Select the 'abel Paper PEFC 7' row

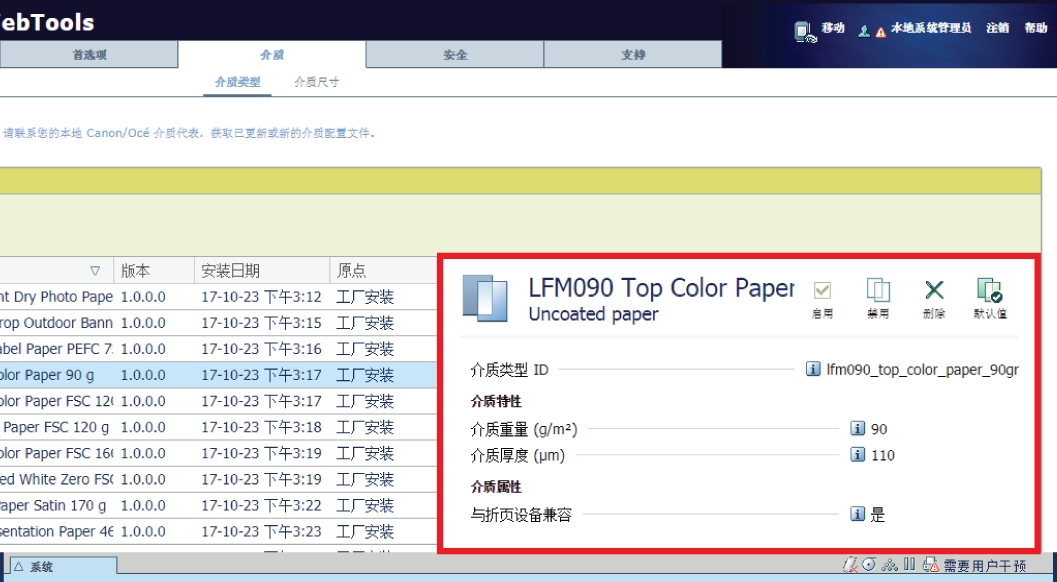pyautogui.click(x=218, y=349)
